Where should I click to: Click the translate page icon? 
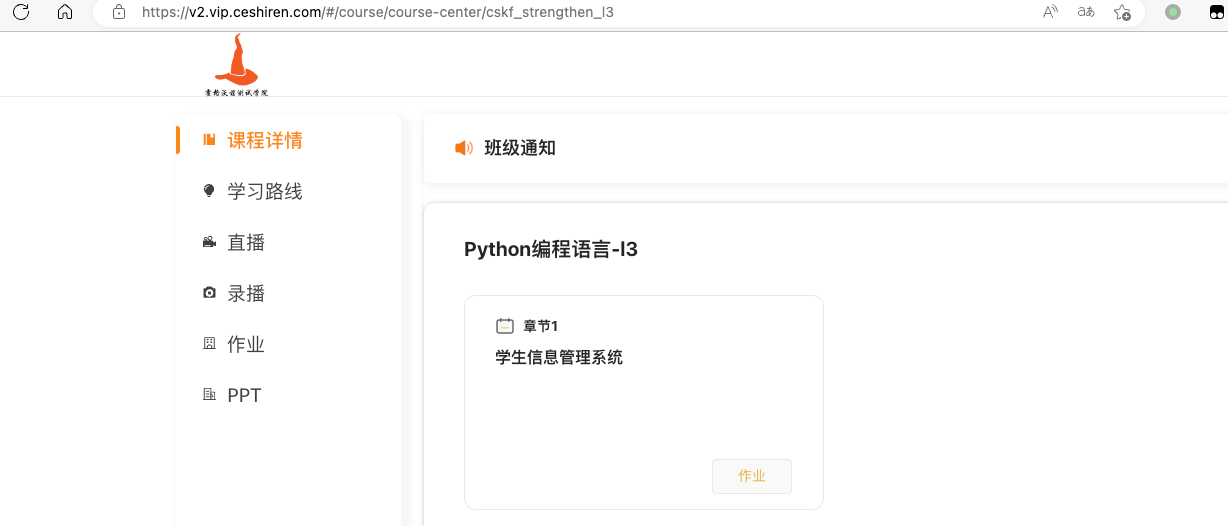coord(1085,12)
